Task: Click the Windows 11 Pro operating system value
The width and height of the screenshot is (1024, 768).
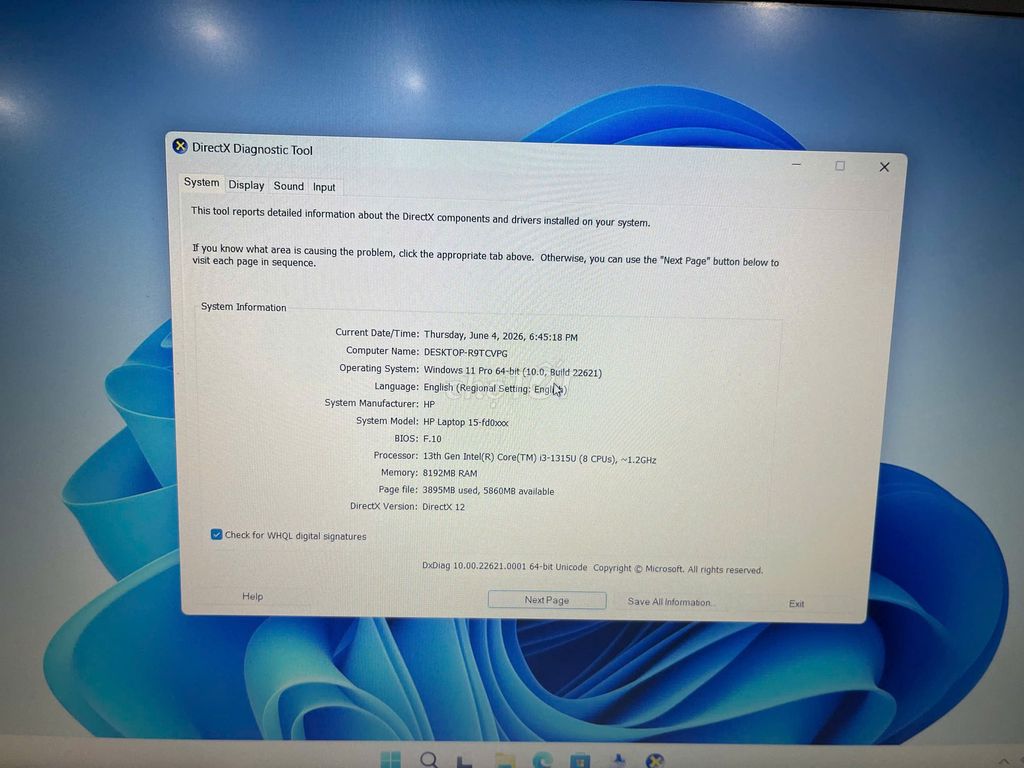Action: [513, 372]
